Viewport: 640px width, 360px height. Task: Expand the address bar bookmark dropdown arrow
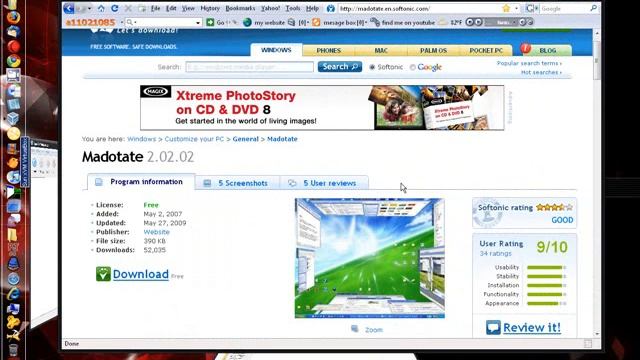516,8
